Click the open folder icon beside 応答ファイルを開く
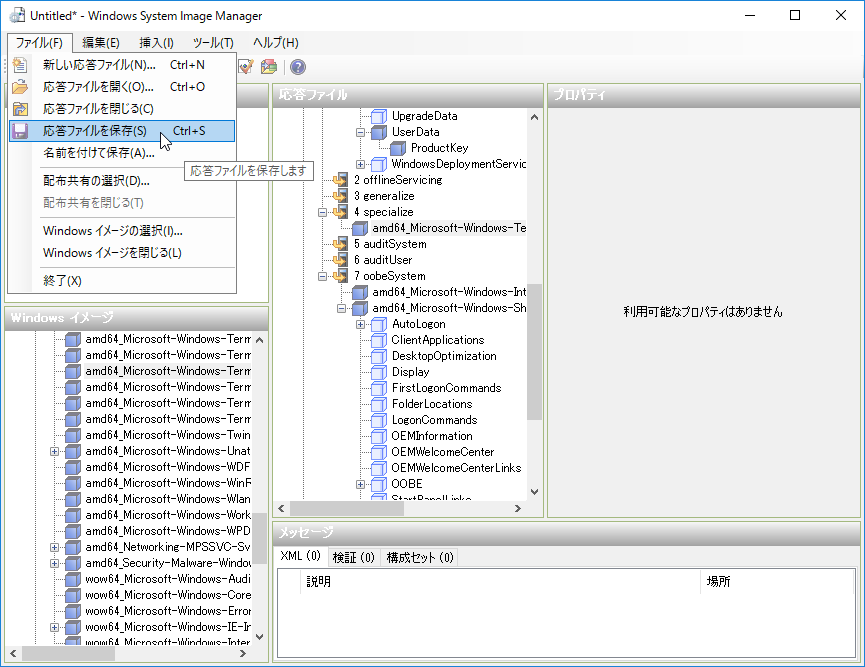 pyautogui.click(x=20, y=87)
